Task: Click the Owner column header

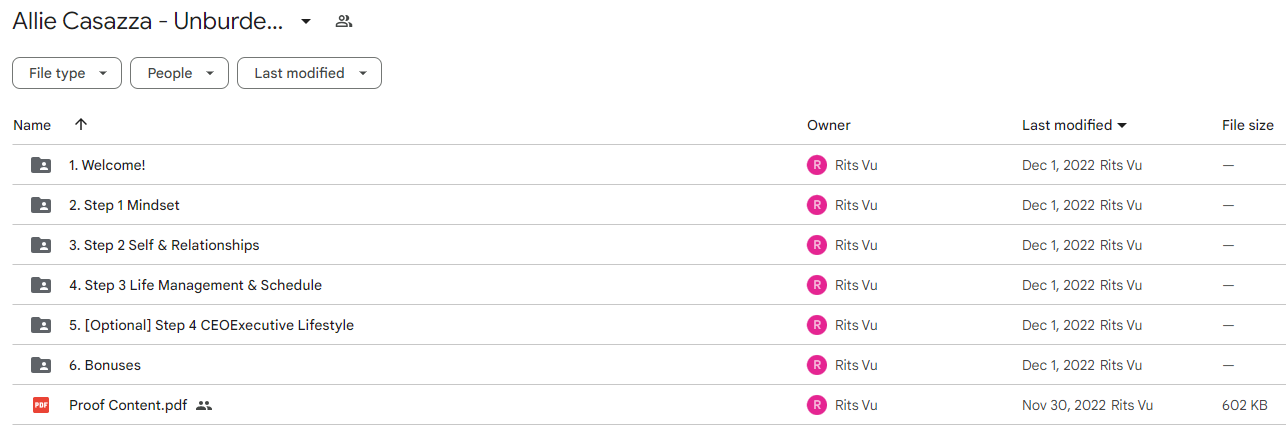Action: [829, 125]
